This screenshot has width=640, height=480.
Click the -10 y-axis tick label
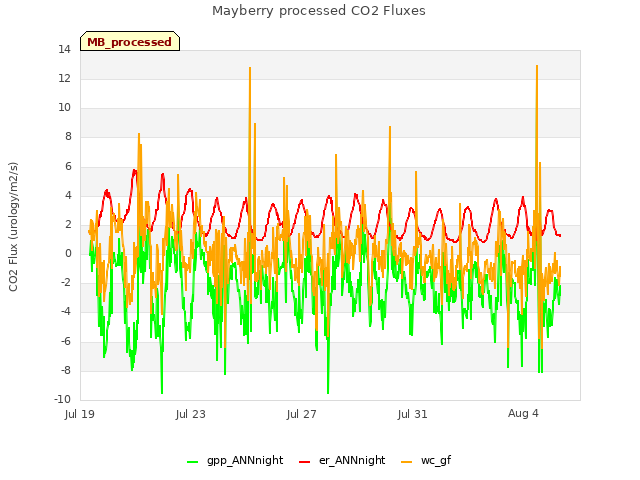pyautogui.click(x=62, y=399)
